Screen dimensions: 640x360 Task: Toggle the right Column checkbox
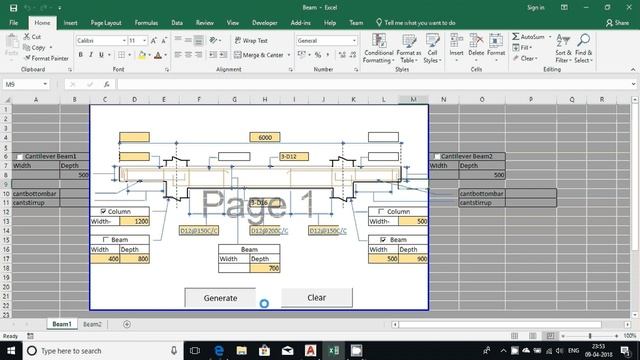(x=381, y=211)
